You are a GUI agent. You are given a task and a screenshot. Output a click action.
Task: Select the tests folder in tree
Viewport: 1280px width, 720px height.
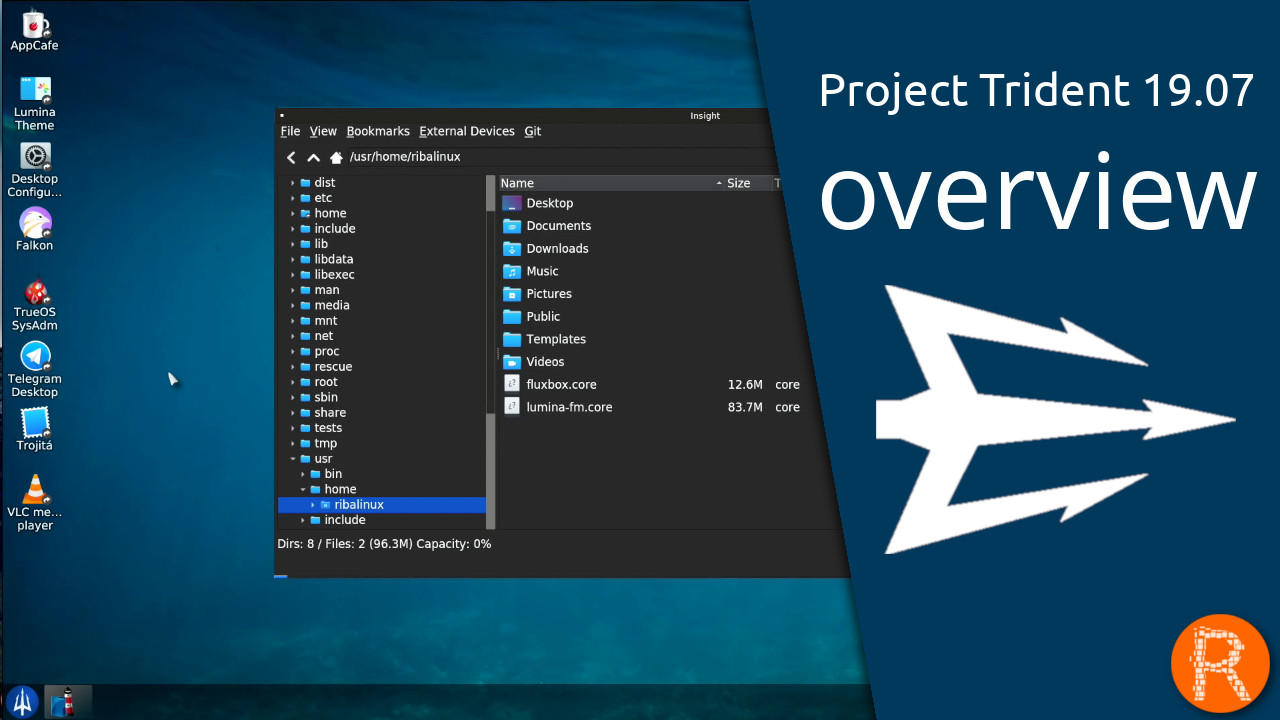(328, 428)
